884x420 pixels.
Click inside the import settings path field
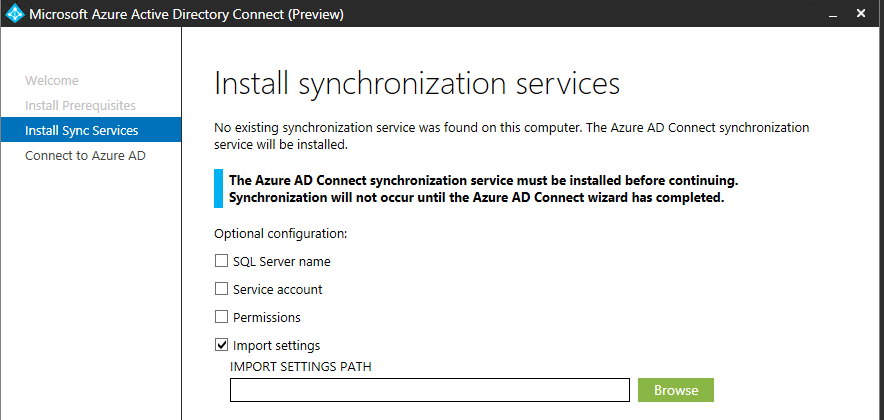[x=429, y=390]
